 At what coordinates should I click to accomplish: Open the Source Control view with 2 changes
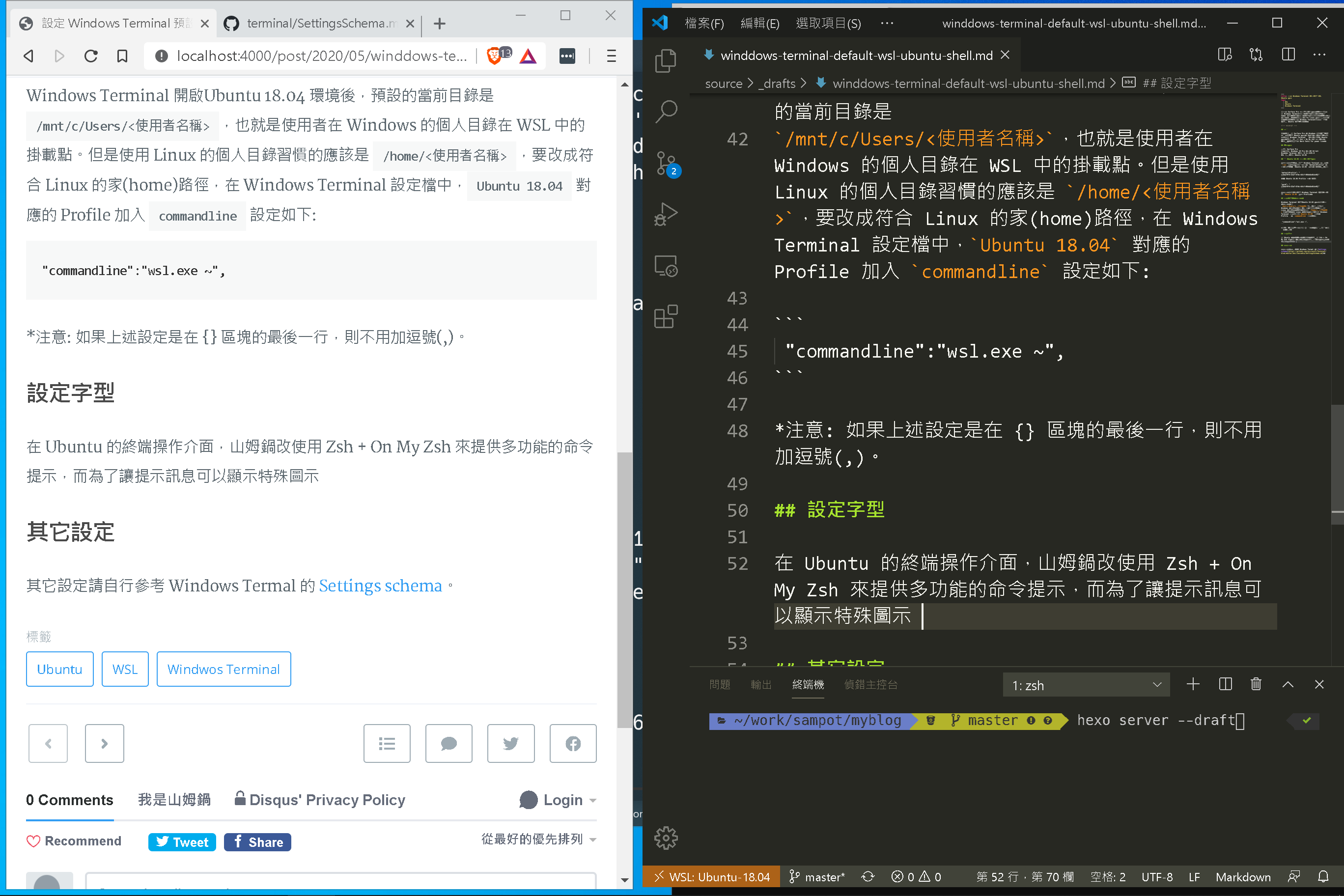click(x=666, y=163)
